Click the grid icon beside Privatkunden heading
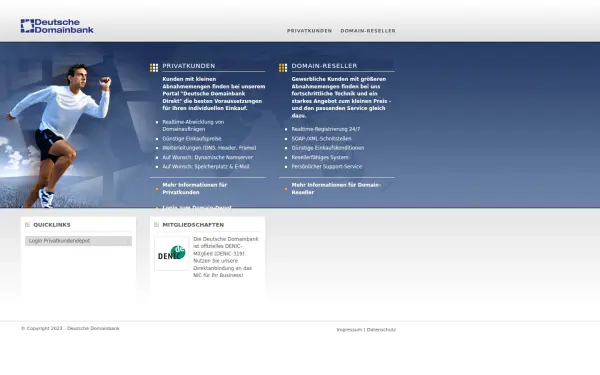The width and height of the screenshot is (600, 375). pyautogui.click(x=154, y=68)
